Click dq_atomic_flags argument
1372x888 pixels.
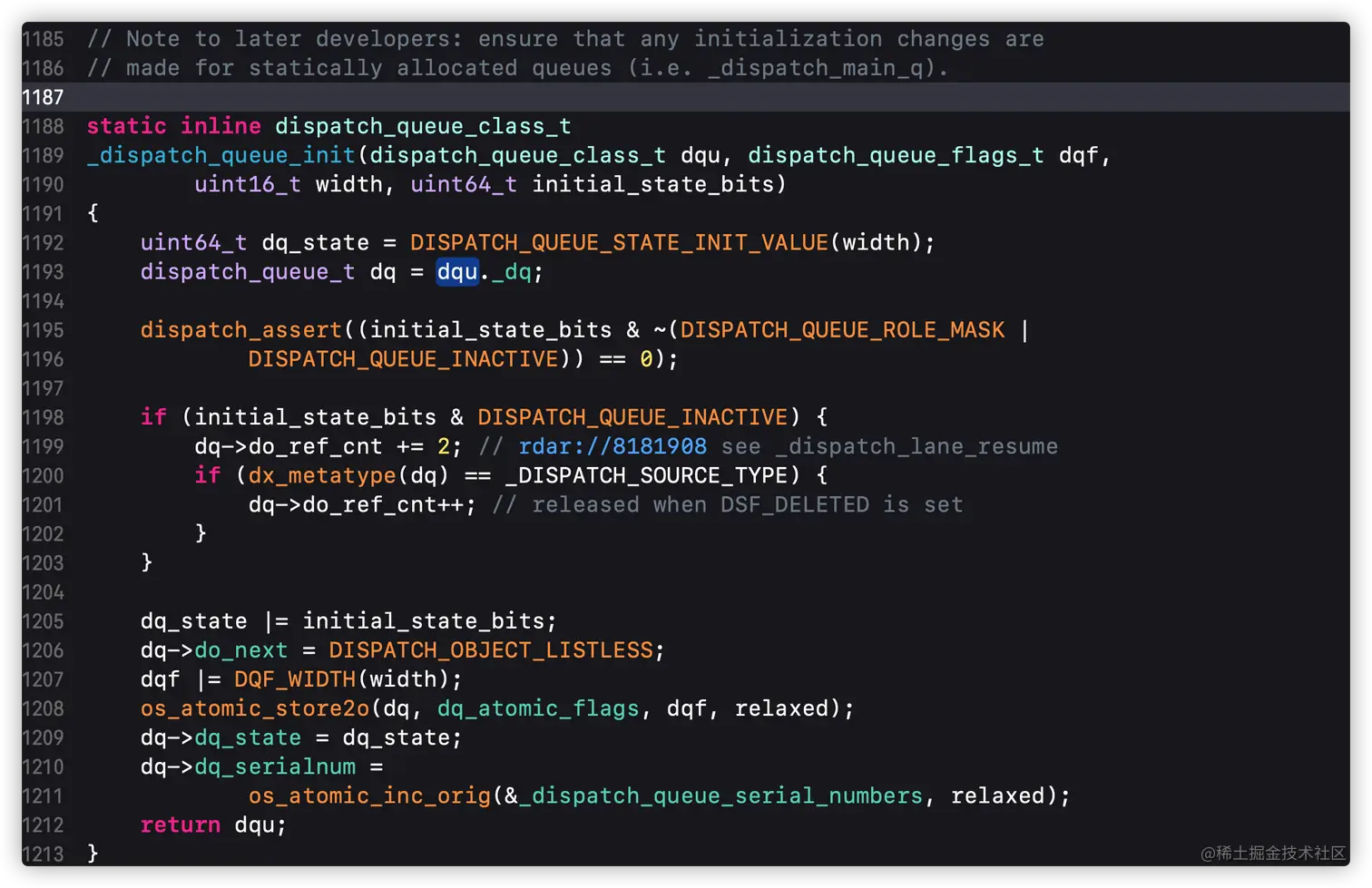pos(538,708)
